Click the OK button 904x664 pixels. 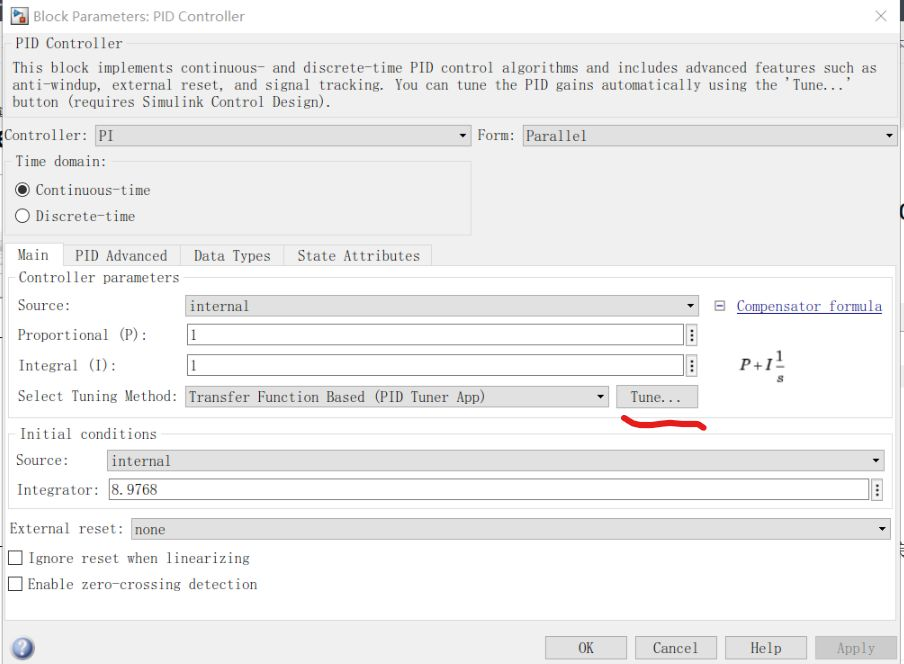pyautogui.click(x=586, y=648)
